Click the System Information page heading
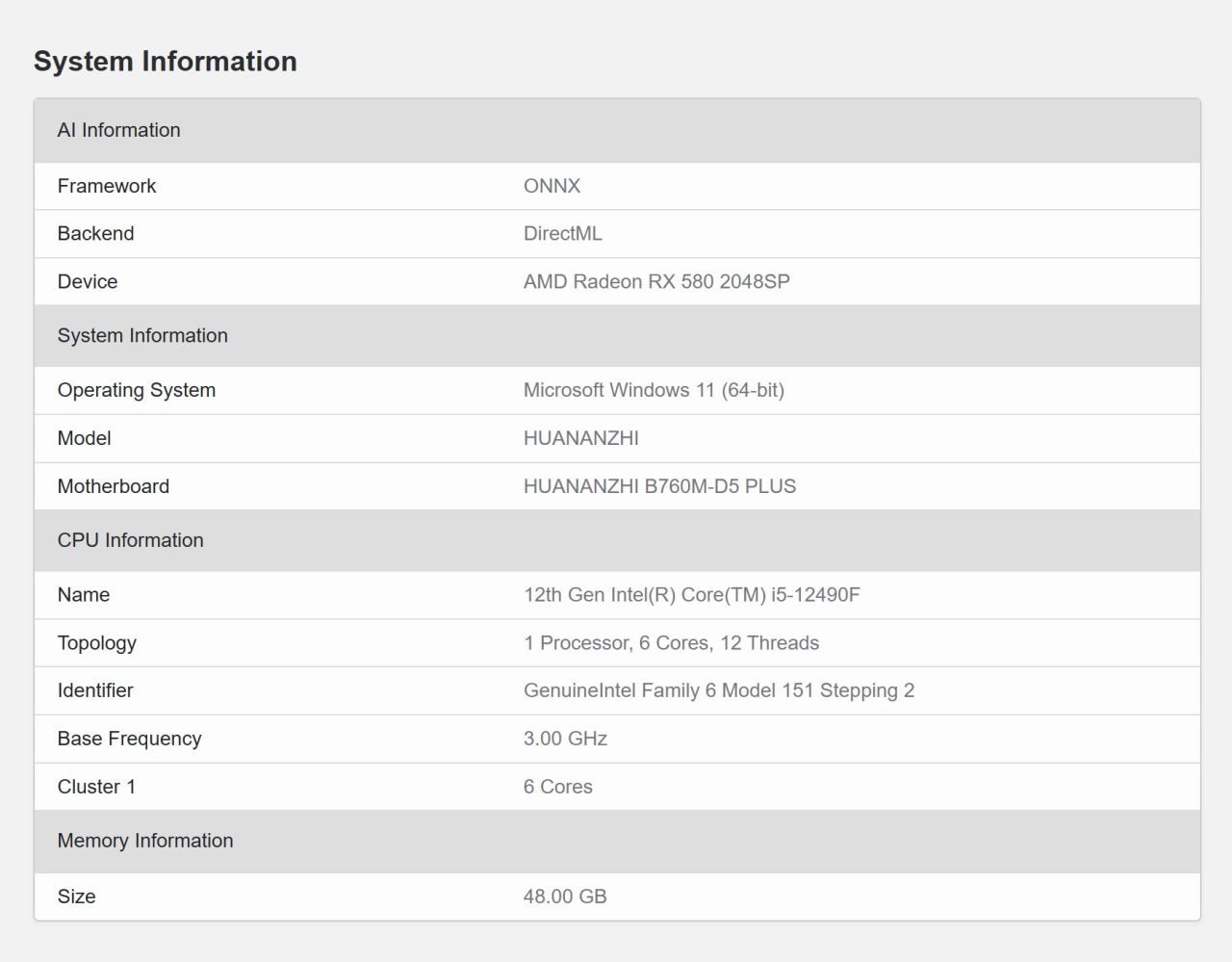Image resolution: width=1232 pixels, height=962 pixels. click(165, 62)
